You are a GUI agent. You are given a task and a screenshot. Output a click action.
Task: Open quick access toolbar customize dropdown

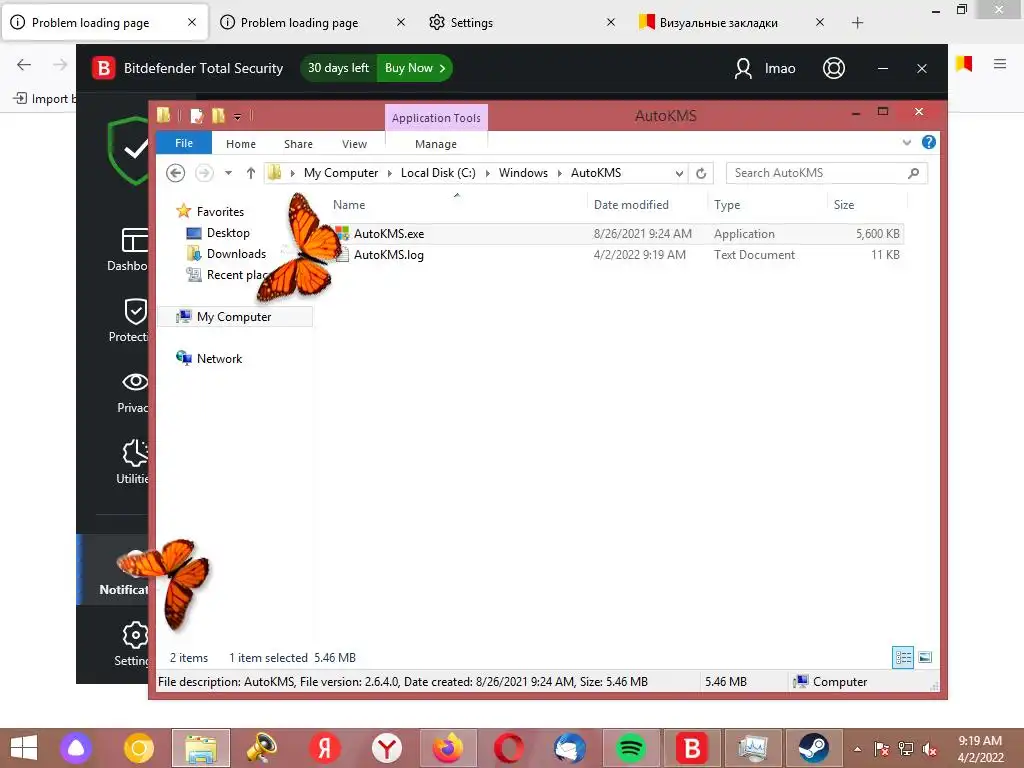(238, 117)
